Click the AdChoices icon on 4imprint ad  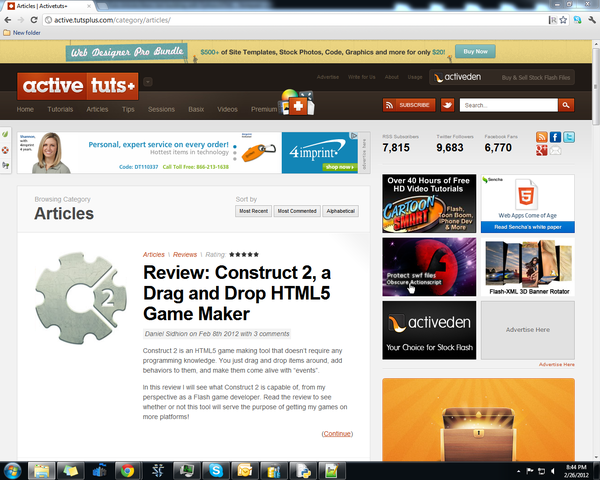tap(354, 136)
